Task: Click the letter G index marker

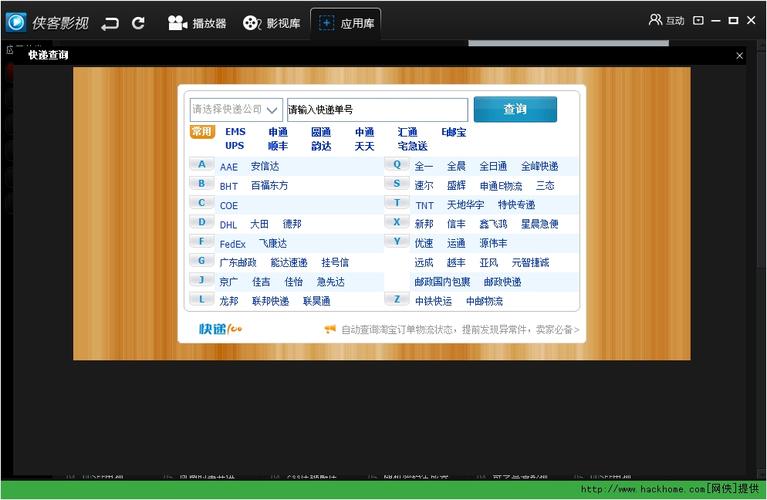Action: (x=202, y=261)
